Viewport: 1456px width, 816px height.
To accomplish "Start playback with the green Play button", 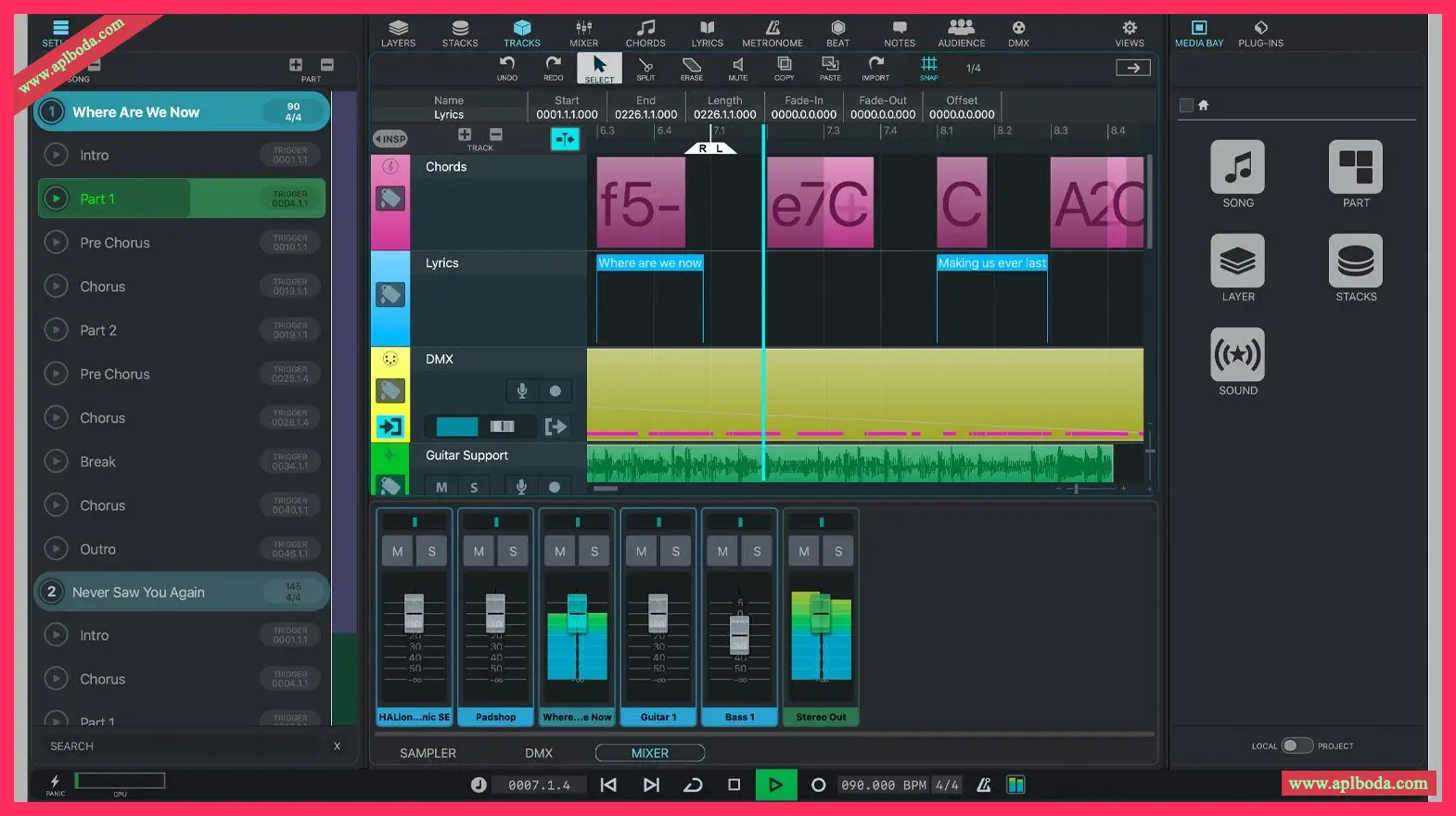I will (x=775, y=784).
